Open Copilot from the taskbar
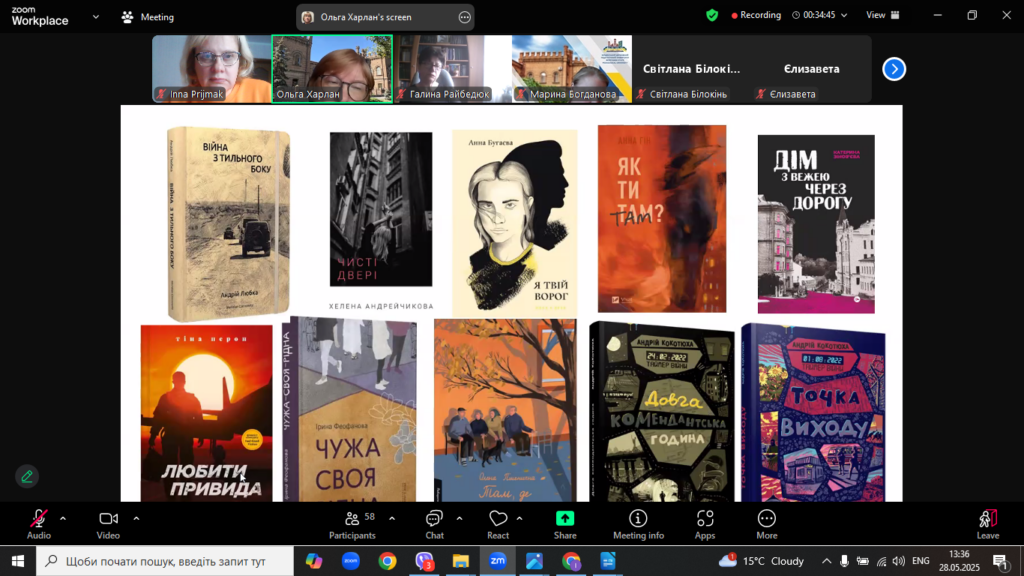 [x=314, y=561]
